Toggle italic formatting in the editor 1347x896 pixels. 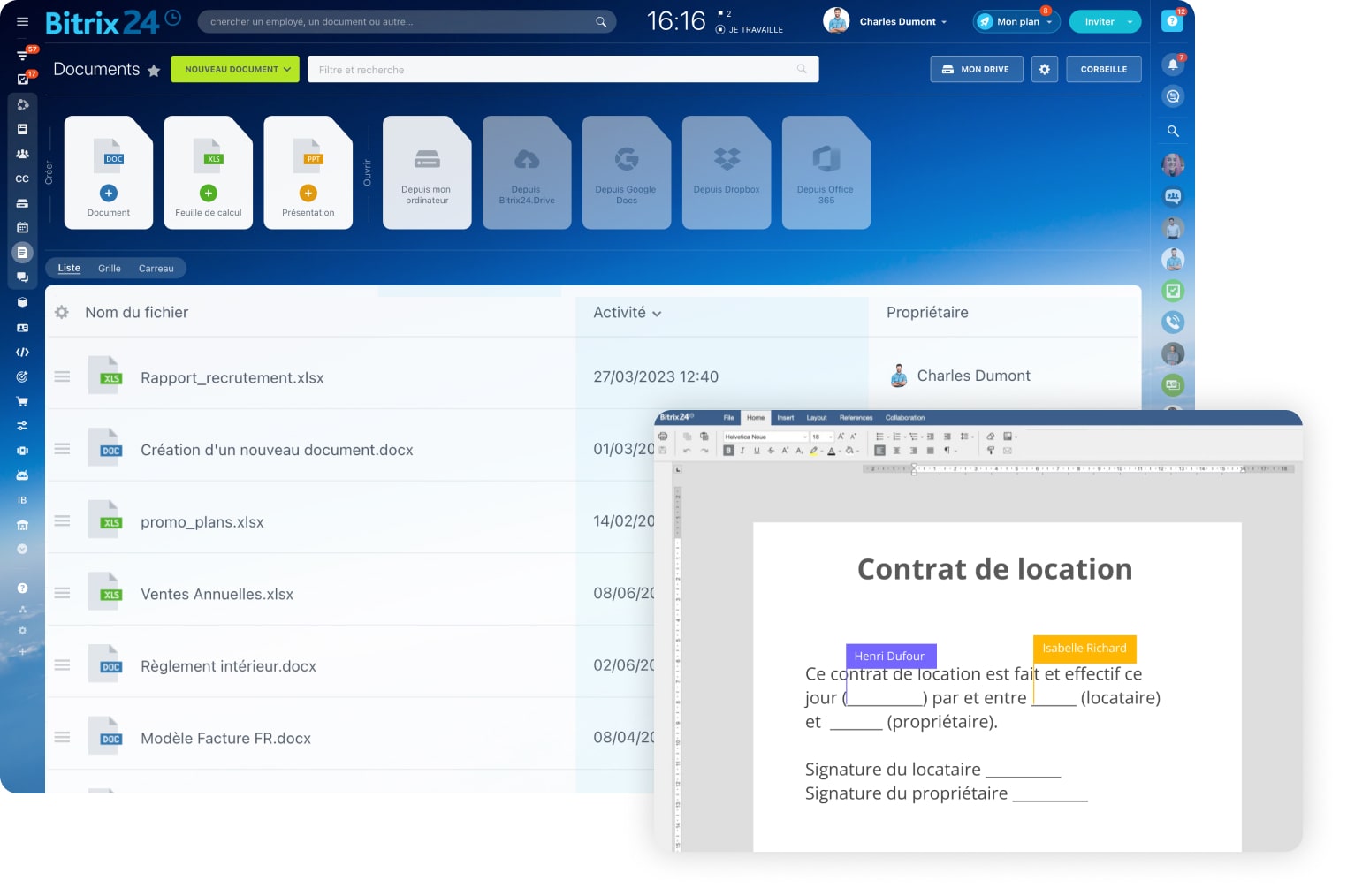[742, 451]
